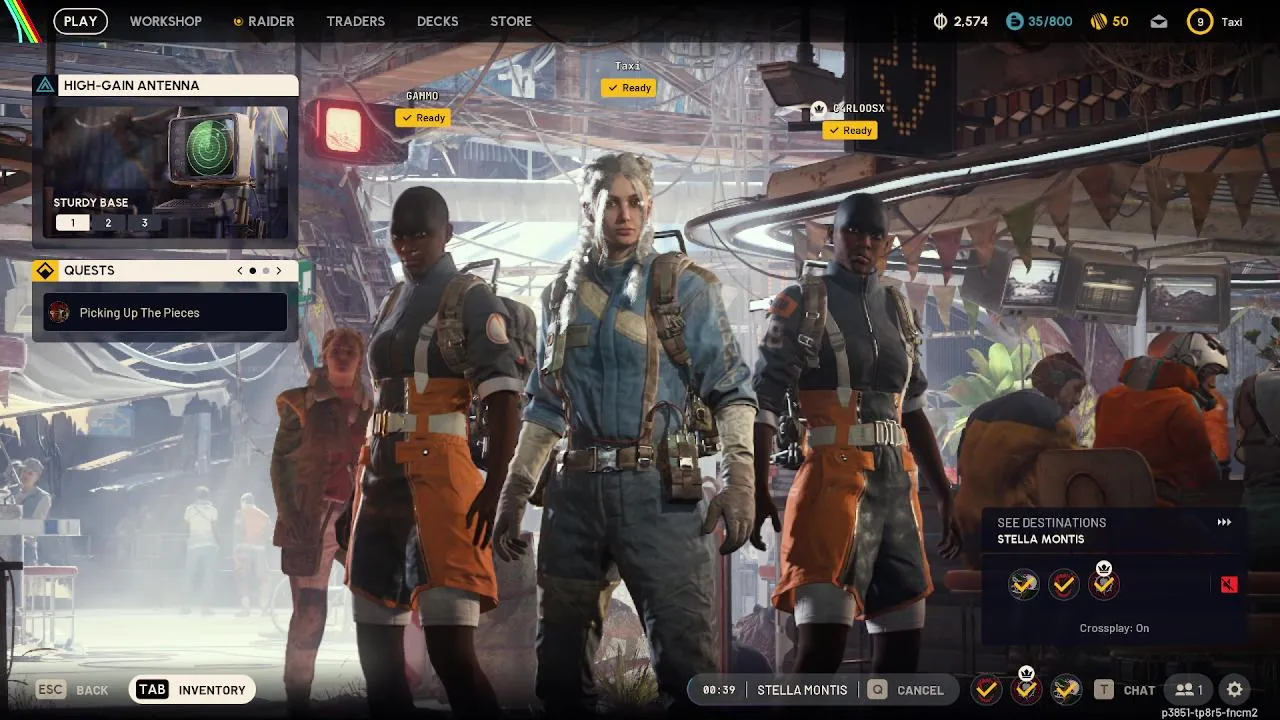
Task: Click the third ready avatar in bottom bar
Action: coord(1066,689)
